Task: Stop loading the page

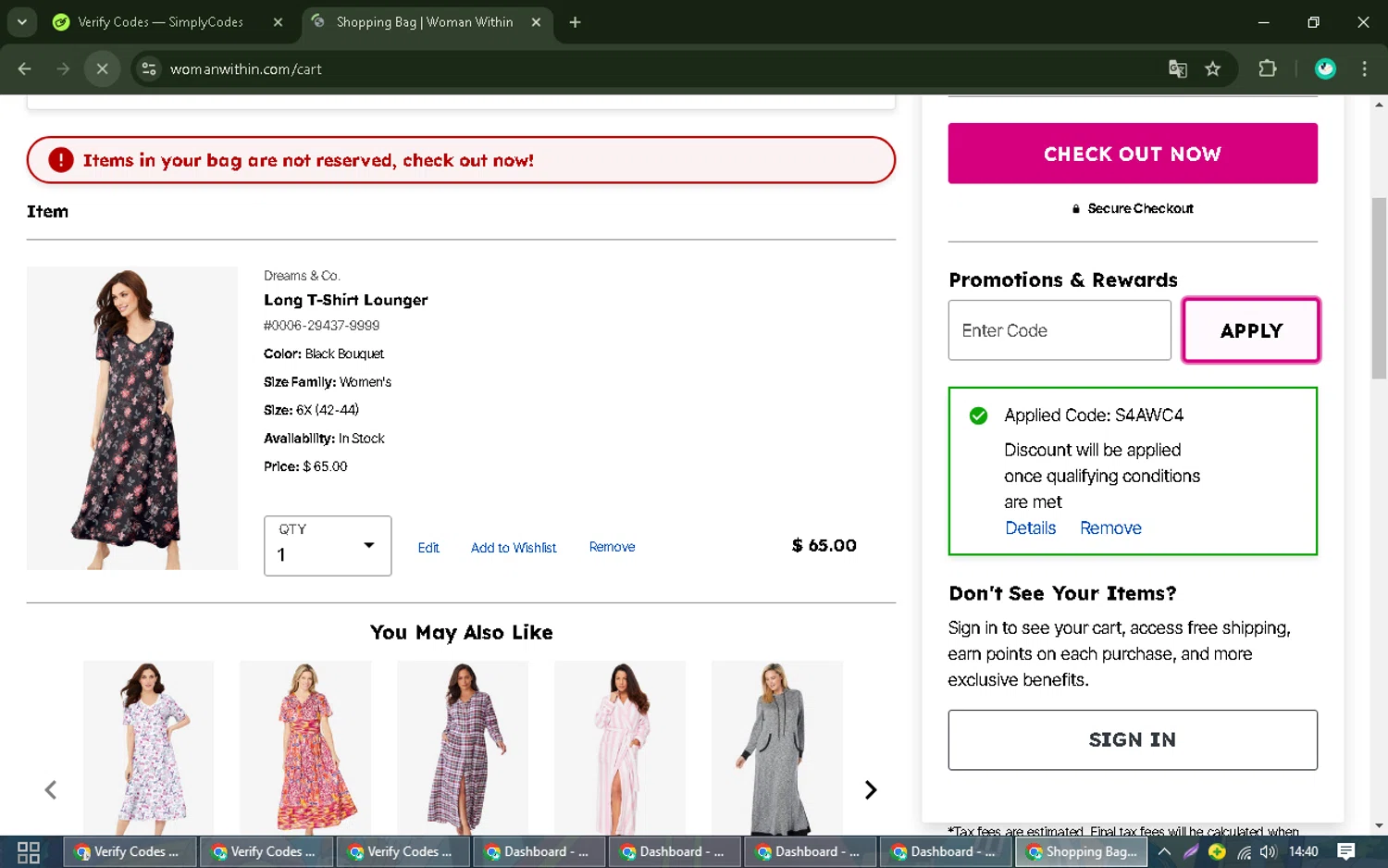Action: pos(102,68)
